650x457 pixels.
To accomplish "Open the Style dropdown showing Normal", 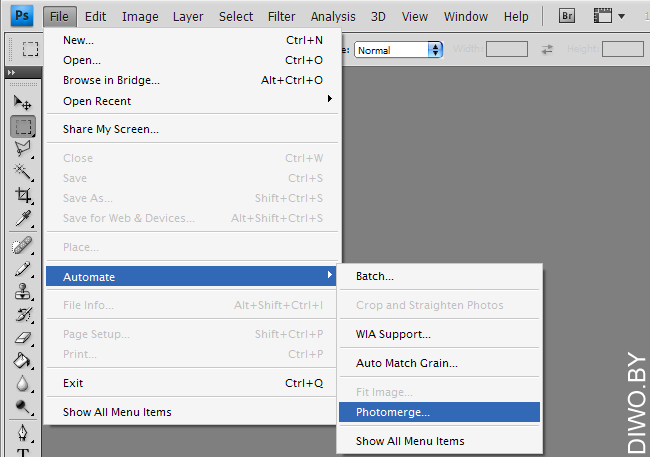I will coord(399,50).
